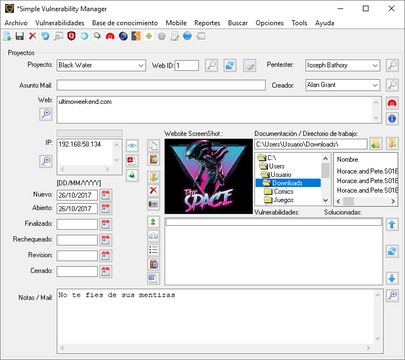Open the Buscar menu
The image size is (405, 360).
pos(238,23)
